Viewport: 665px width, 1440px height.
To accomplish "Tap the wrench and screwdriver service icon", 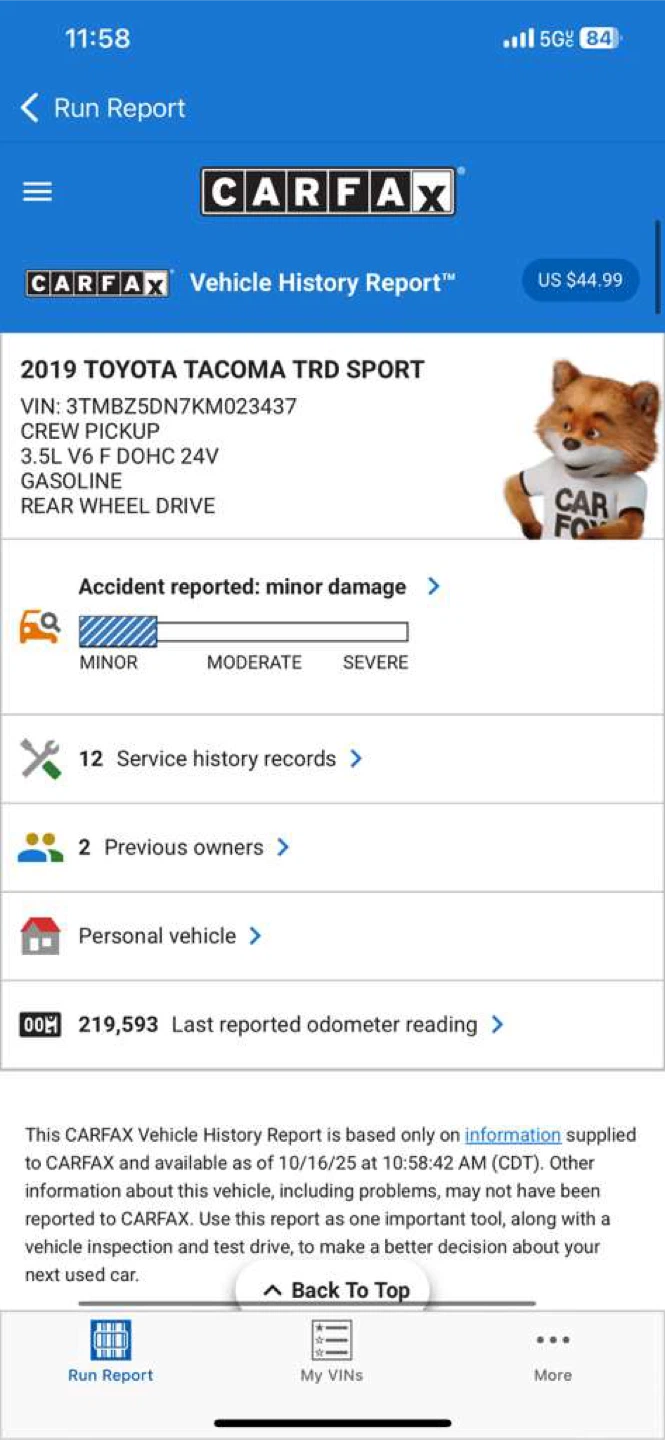I will (x=40, y=759).
